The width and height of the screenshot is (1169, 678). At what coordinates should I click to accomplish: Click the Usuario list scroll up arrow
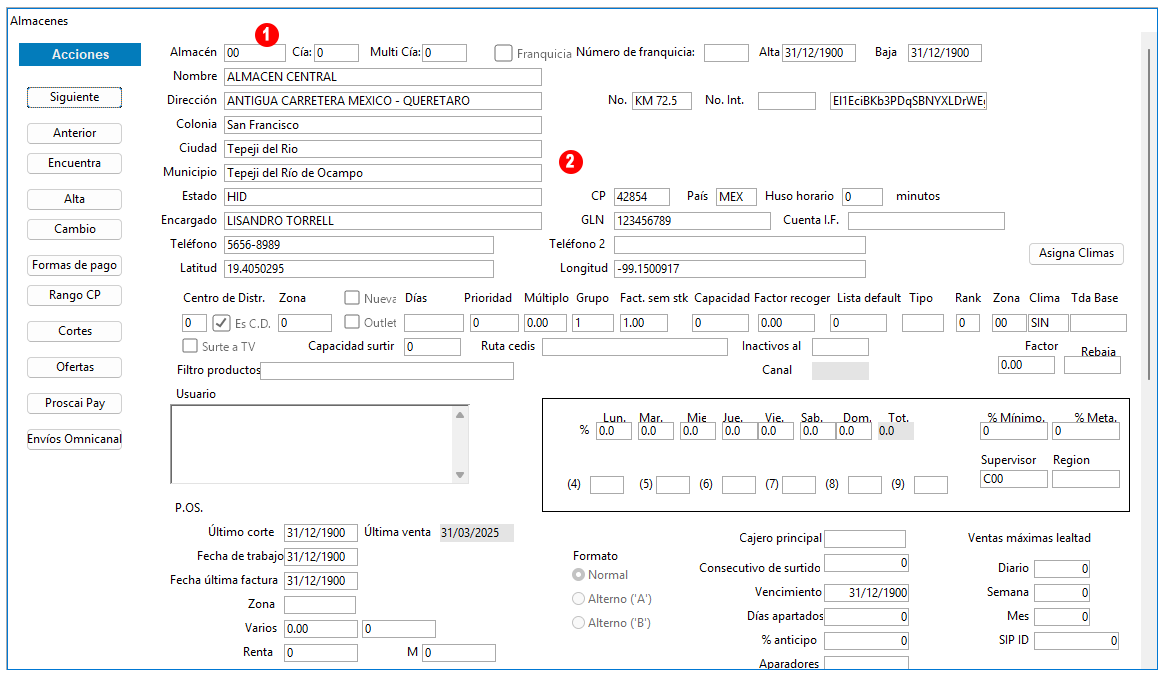[460, 415]
